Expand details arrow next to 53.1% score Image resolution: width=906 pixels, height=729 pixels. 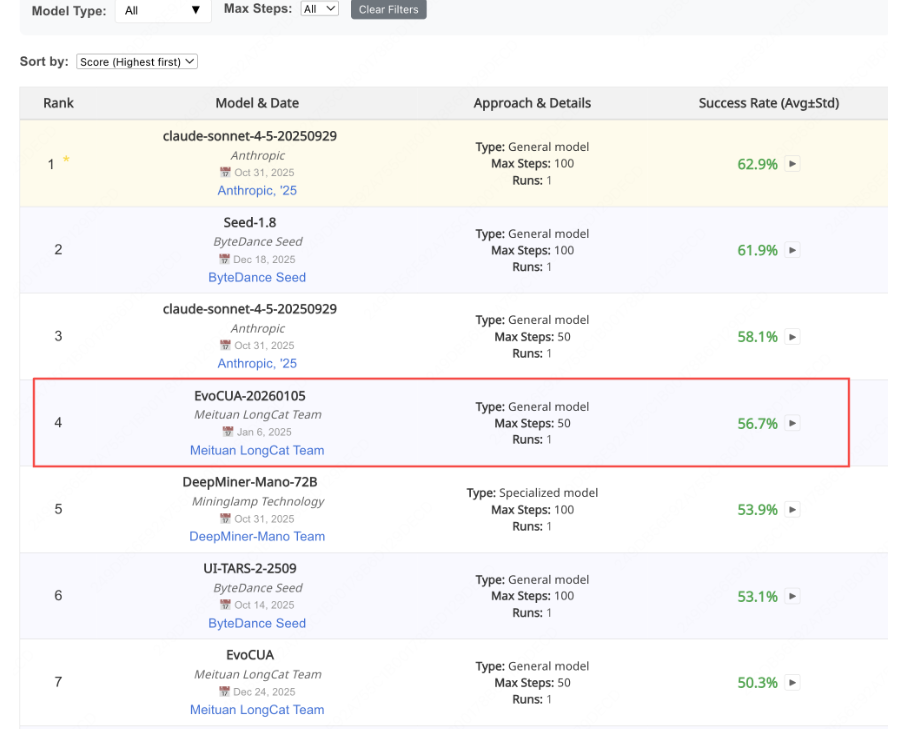pos(793,596)
